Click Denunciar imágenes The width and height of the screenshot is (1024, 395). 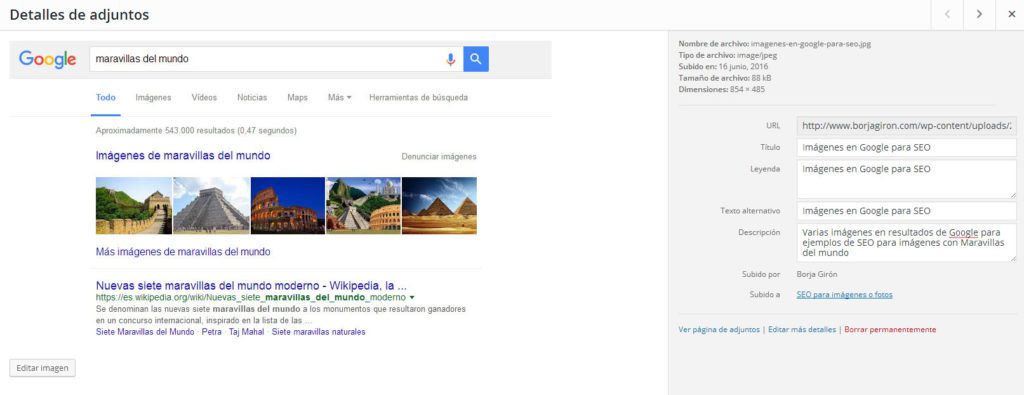(439, 157)
